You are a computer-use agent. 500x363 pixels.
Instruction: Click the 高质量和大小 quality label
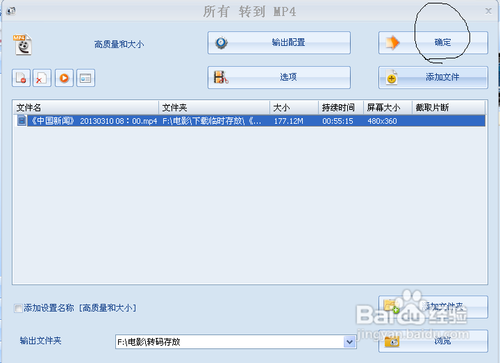click(x=119, y=44)
